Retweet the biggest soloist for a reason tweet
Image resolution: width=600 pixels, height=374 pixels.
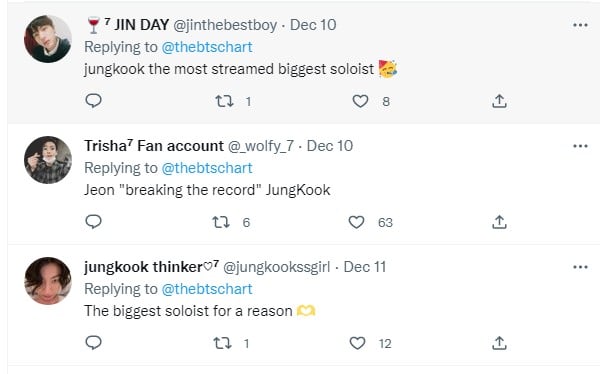point(222,343)
